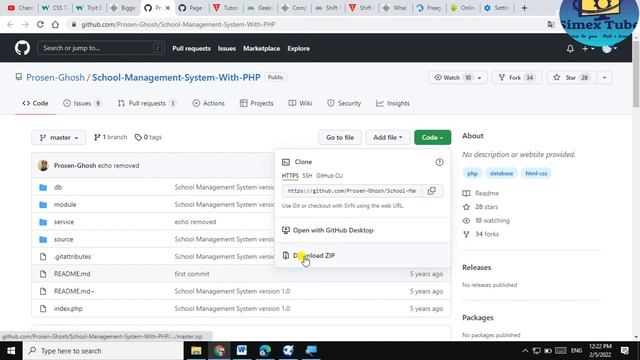Switch to the Code tab

pos(36,103)
